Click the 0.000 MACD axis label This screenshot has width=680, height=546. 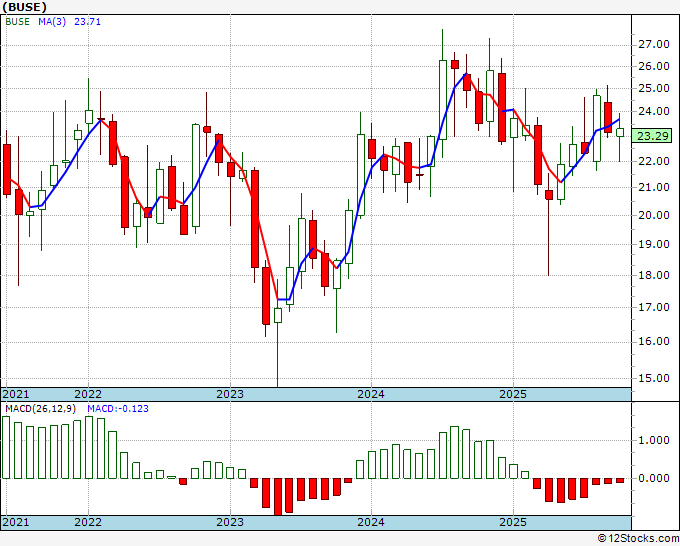(x=654, y=478)
